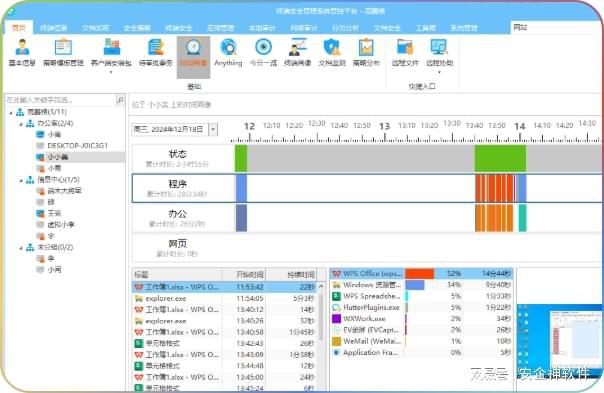The height and width of the screenshot is (393, 604).
Task: Click green spreadsheet icon on 13:42:43 row
Action: 139,343
